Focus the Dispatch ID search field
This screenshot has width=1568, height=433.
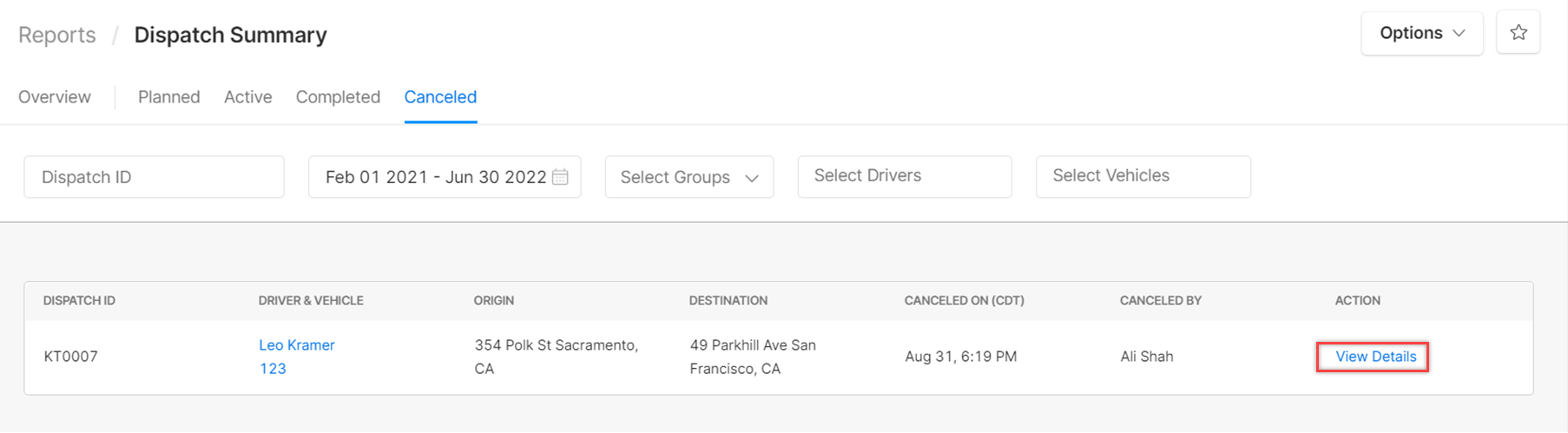click(155, 177)
